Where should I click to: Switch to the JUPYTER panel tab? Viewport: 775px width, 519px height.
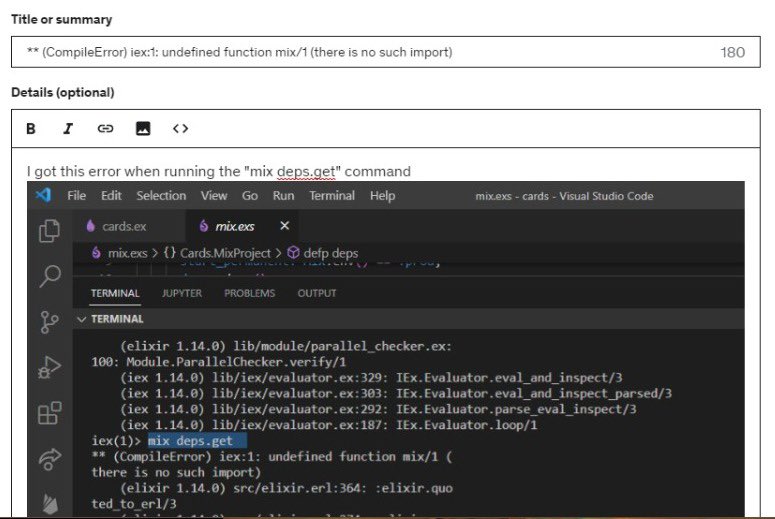(x=182, y=293)
